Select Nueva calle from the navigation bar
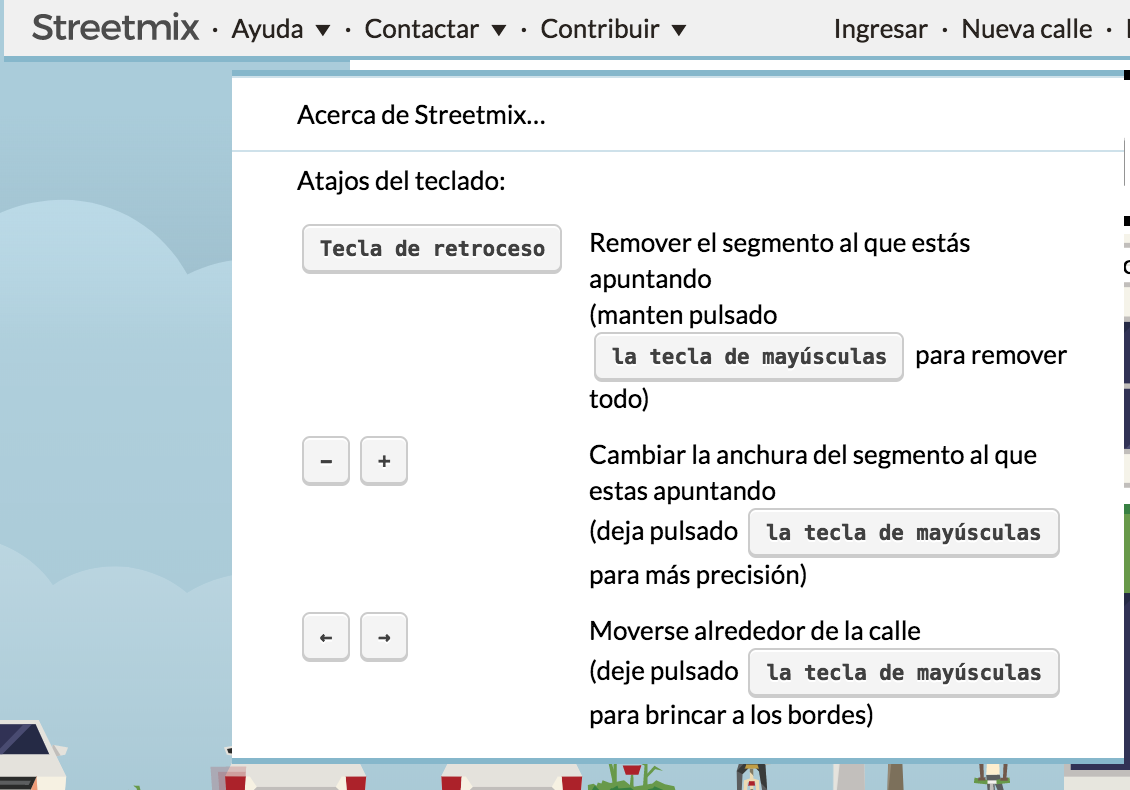The height and width of the screenshot is (790, 1130). (x=1027, y=29)
